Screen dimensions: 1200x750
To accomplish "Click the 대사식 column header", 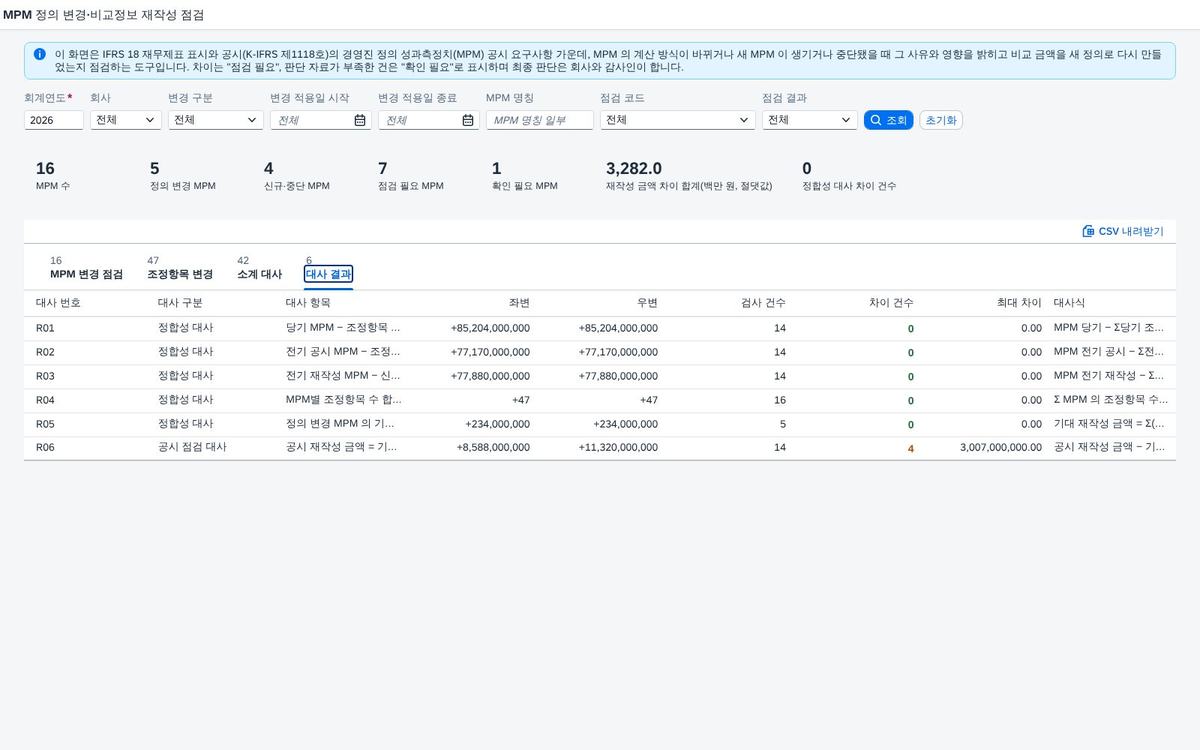I will point(1069,303).
